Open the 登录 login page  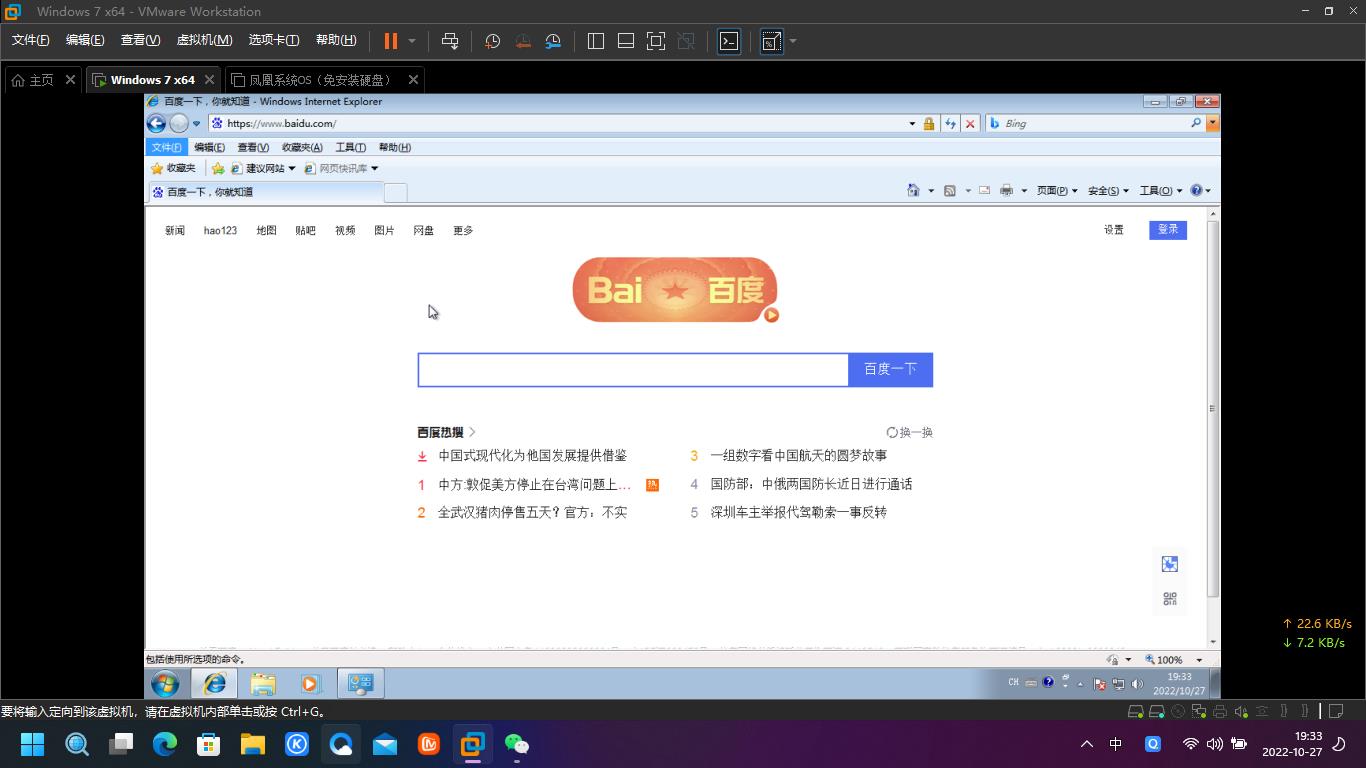coord(1167,229)
